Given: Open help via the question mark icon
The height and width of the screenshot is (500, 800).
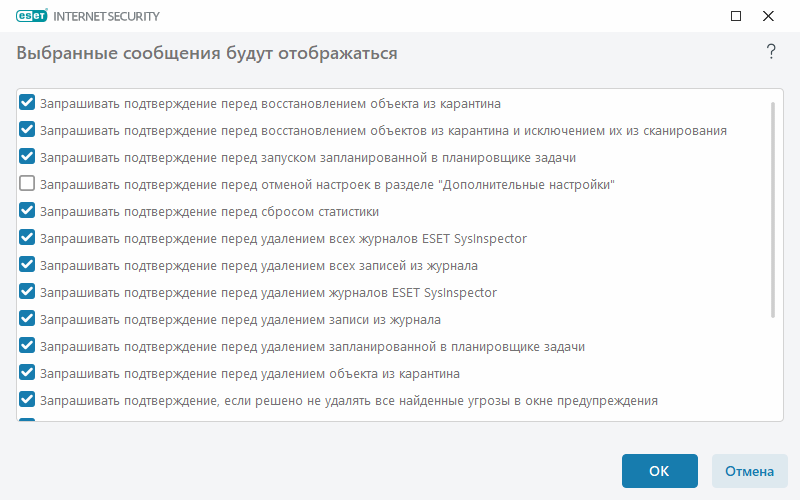Looking at the screenshot, I should (x=771, y=52).
